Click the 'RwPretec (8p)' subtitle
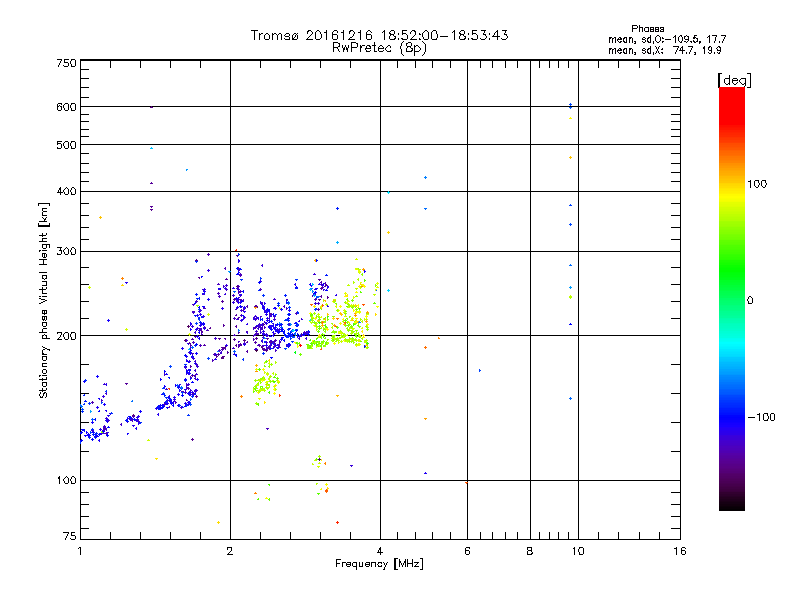Screen dimensions: 800x600 coord(379,48)
